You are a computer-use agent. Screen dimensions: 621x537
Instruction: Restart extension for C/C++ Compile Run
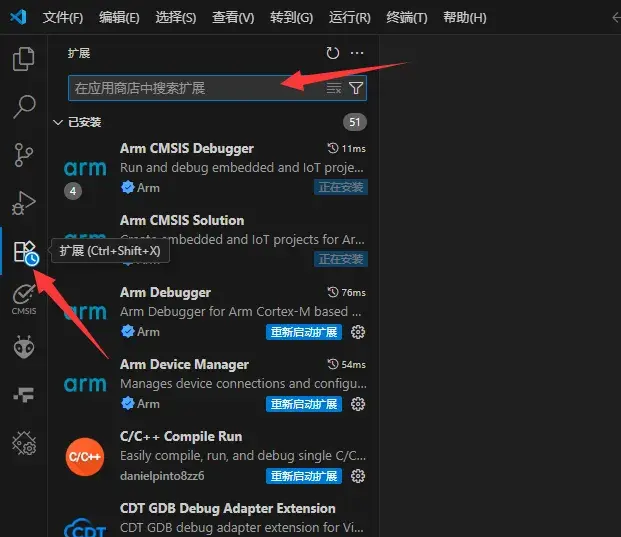304,476
